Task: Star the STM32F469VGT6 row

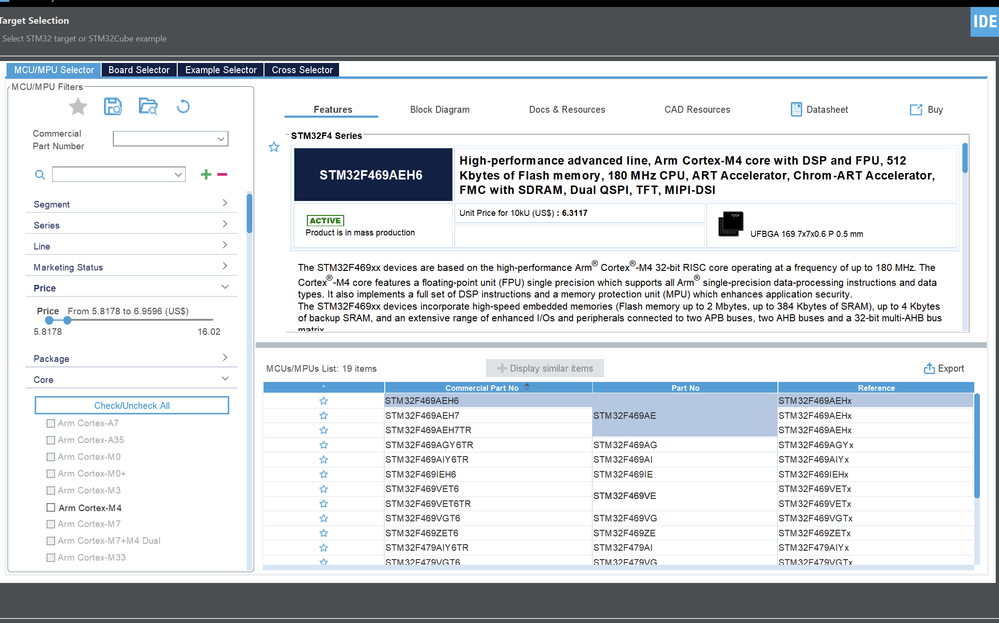Action: [324, 518]
